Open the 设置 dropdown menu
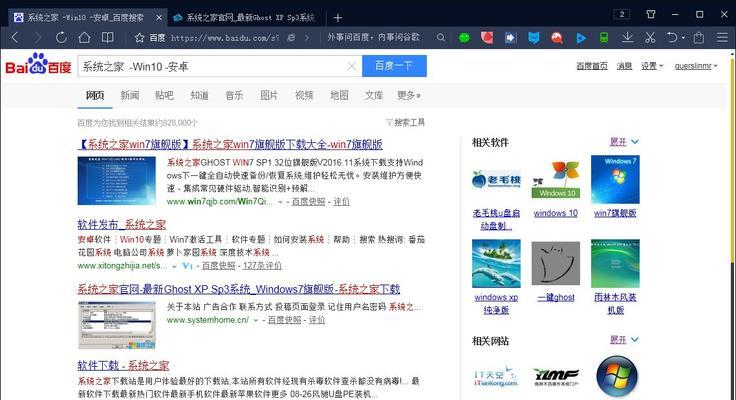The image size is (736, 400). 652,66
